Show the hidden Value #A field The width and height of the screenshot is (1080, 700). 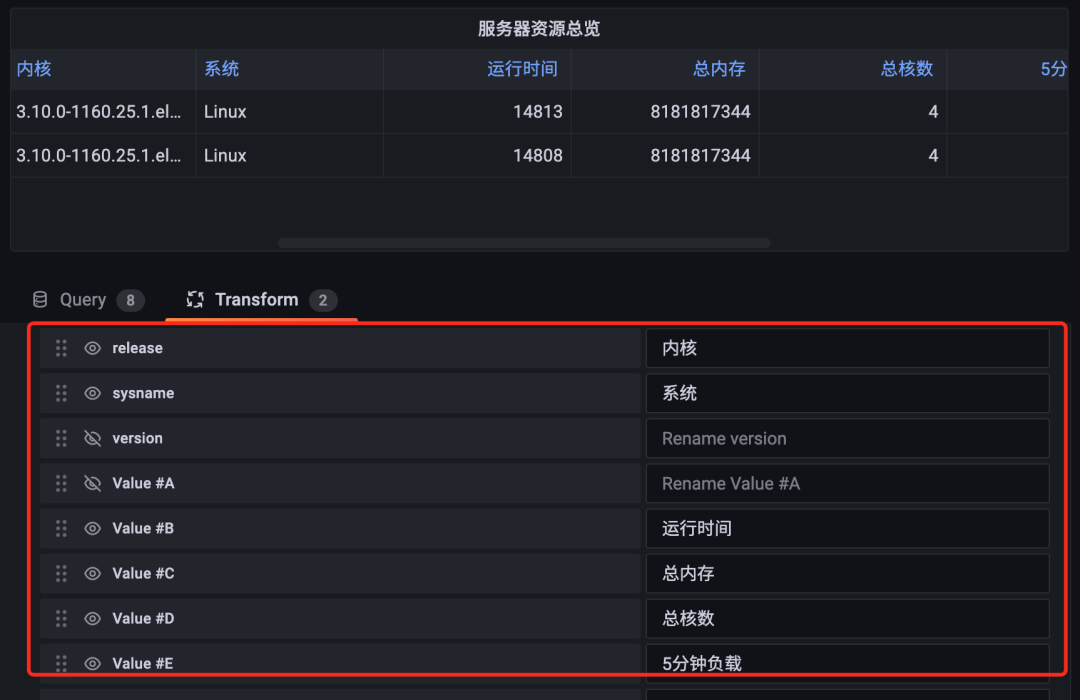click(92, 484)
